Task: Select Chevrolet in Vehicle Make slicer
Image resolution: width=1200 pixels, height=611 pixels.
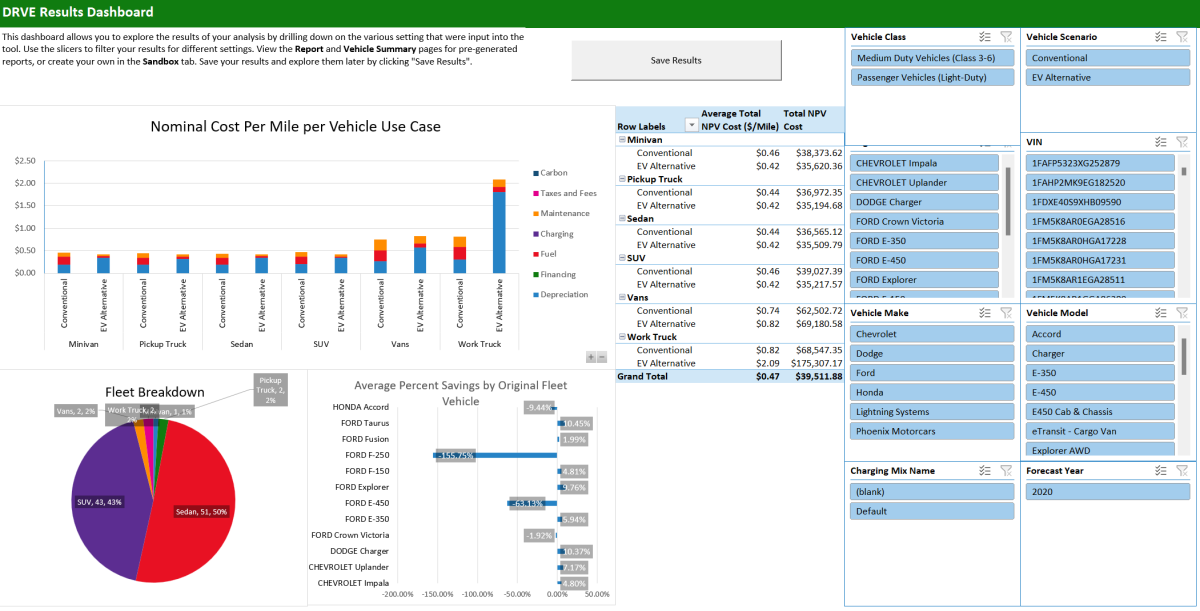Action: pyautogui.click(x=933, y=334)
